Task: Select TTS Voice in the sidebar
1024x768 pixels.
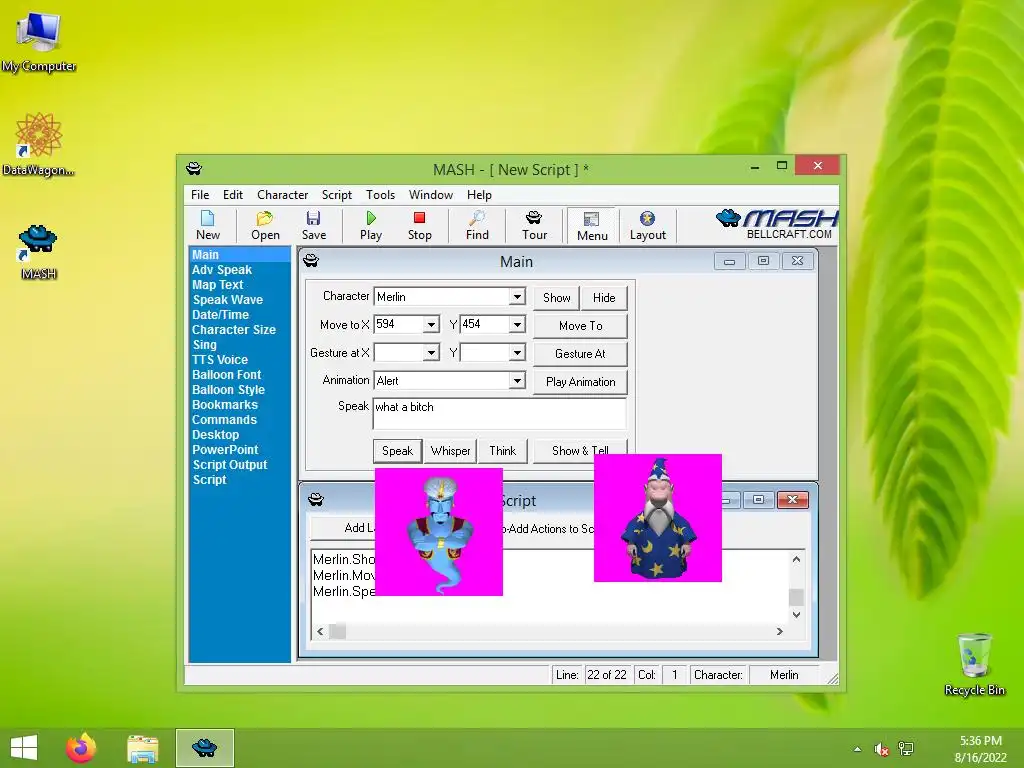Action: pos(220,360)
